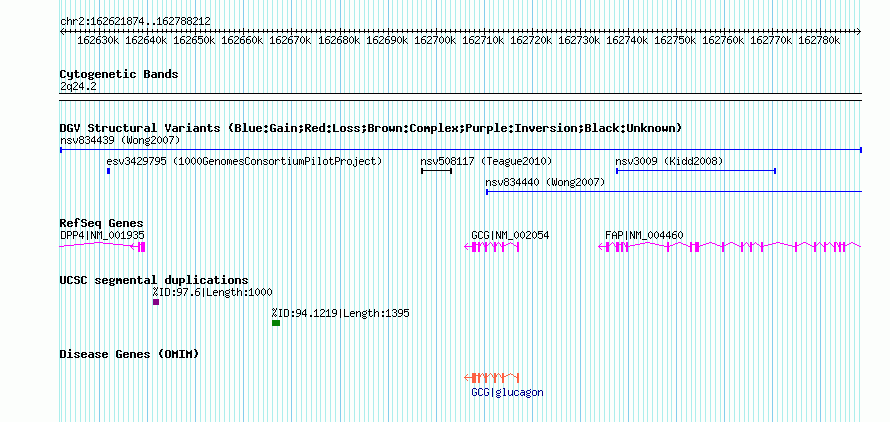Open the nsv508117 (Teague2010) variant label

click(x=486, y=161)
